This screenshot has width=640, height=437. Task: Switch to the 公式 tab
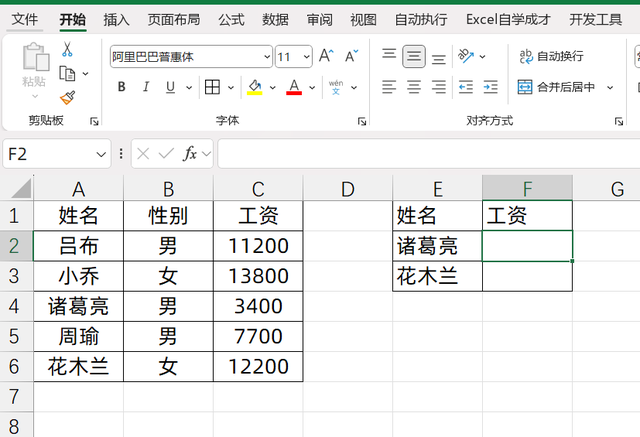[x=231, y=20]
